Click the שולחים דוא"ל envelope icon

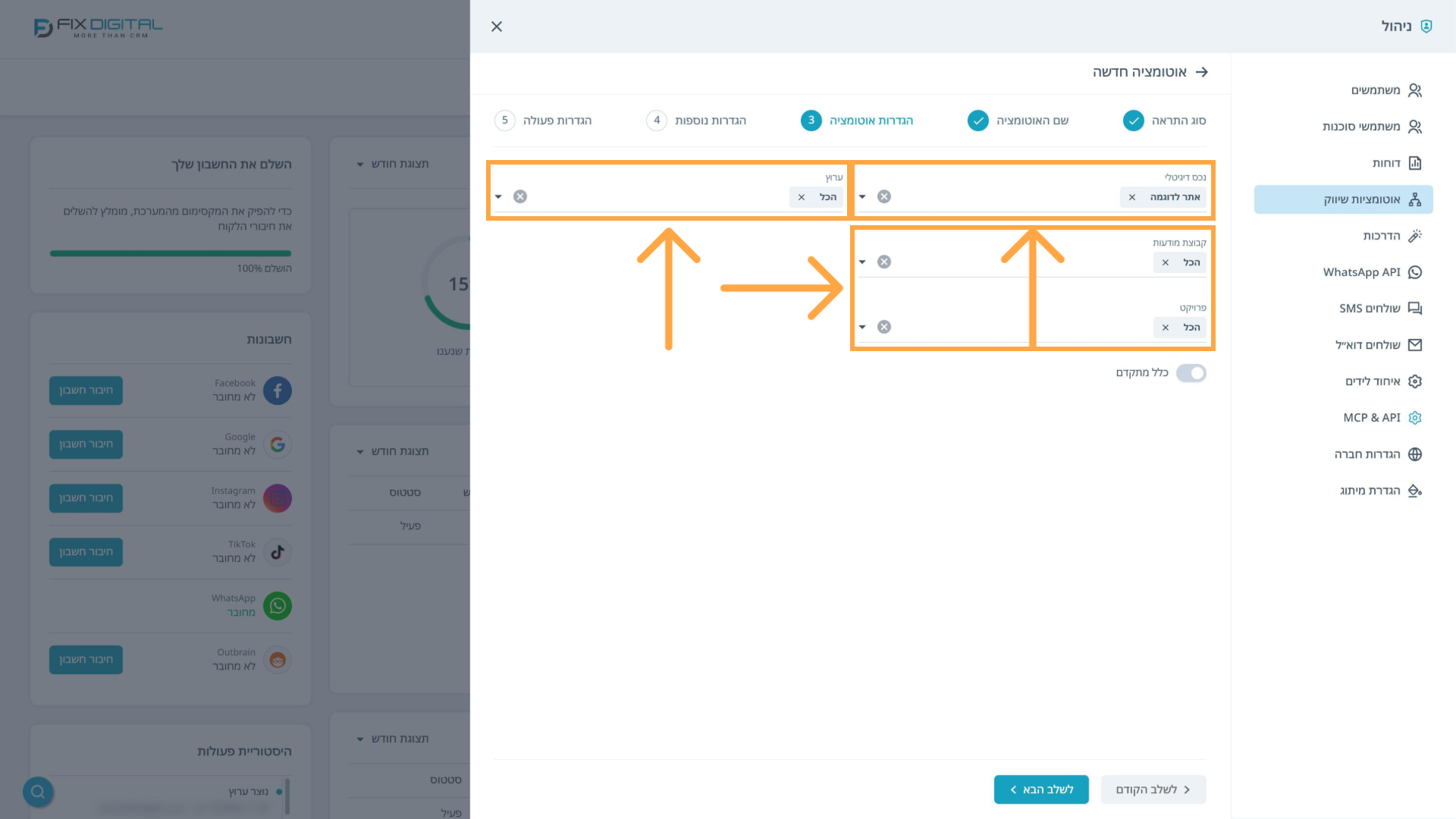tap(1415, 345)
